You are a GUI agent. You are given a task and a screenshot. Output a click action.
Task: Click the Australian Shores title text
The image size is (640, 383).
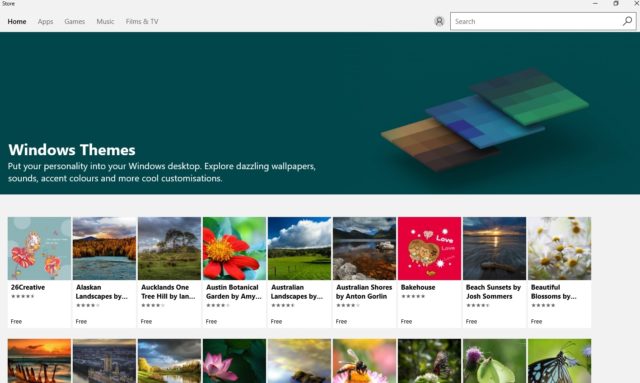[x=364, y=292]
